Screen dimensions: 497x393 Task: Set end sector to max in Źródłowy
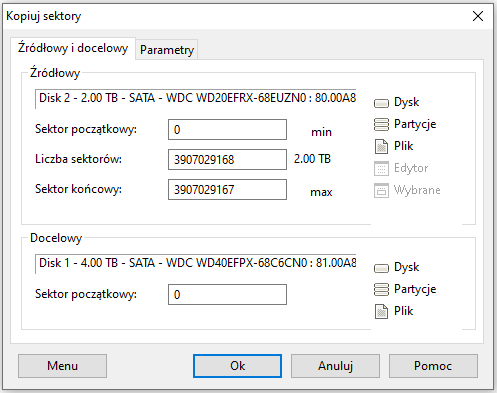point(321,192)
